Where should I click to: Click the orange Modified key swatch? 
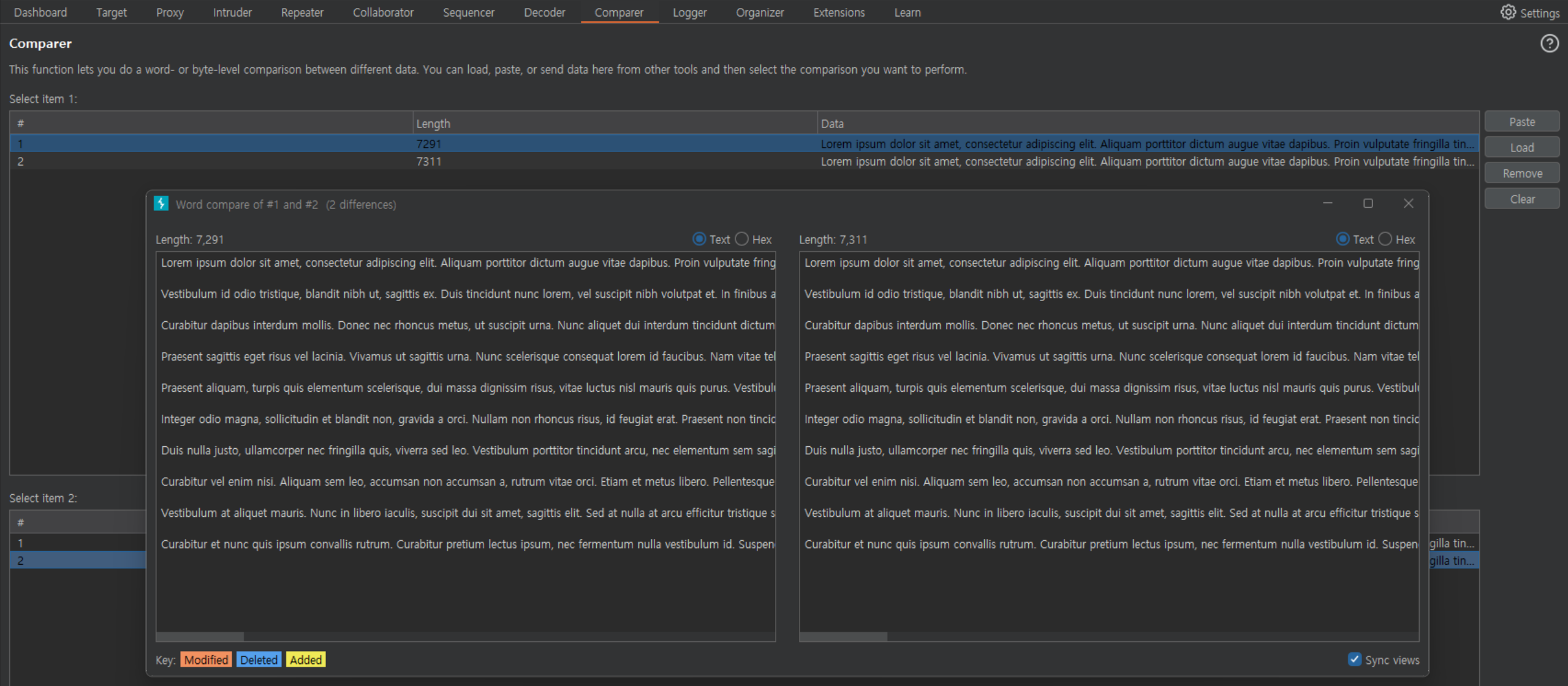(206, 660)
